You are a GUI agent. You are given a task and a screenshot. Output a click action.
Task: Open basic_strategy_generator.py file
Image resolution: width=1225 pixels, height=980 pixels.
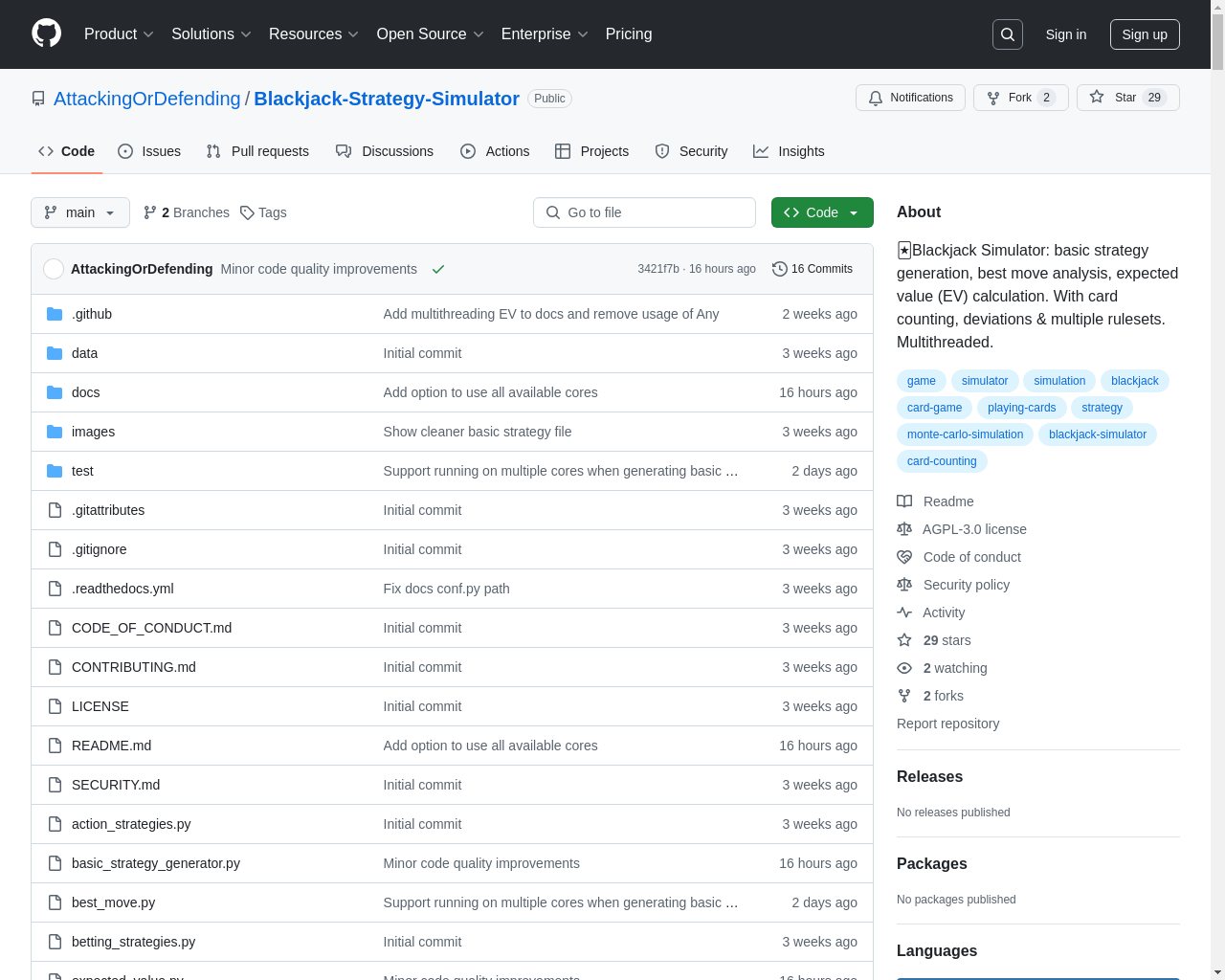pyautogui.click(x=156, y=863)
